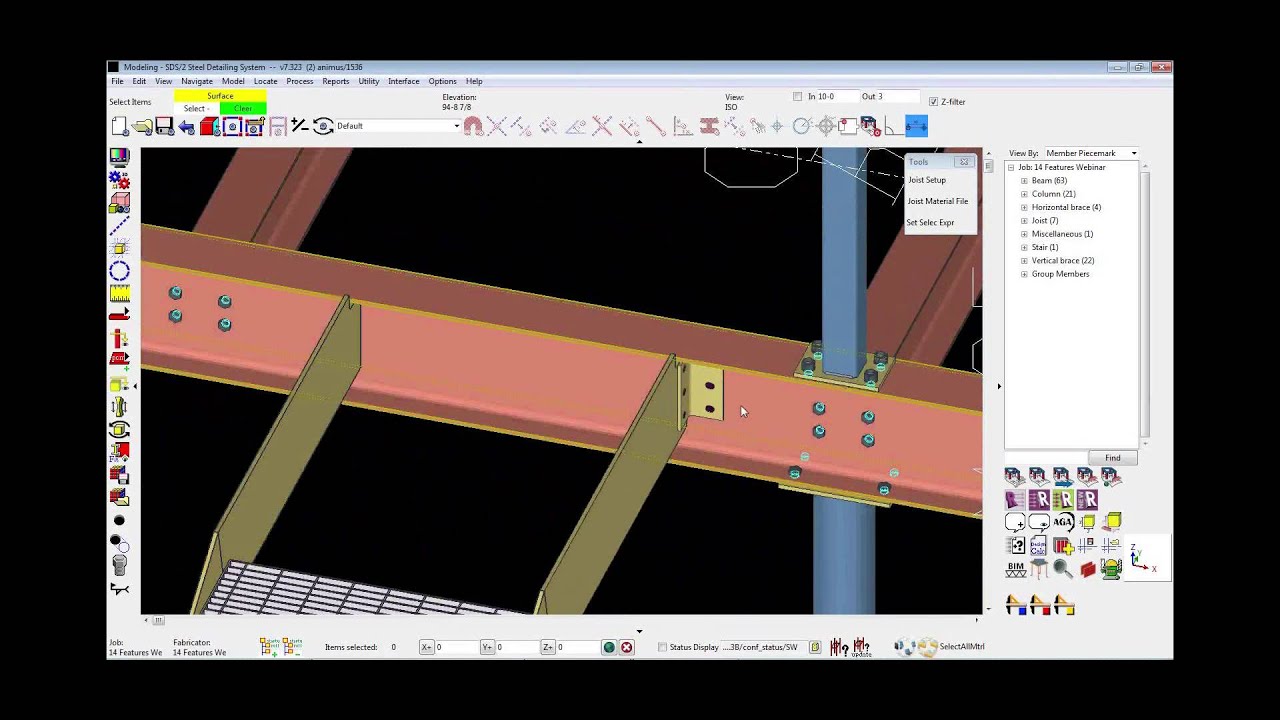Open the File menu
Image resolution: width=1280 pixels, height=720 pixels.
[117, 81]
